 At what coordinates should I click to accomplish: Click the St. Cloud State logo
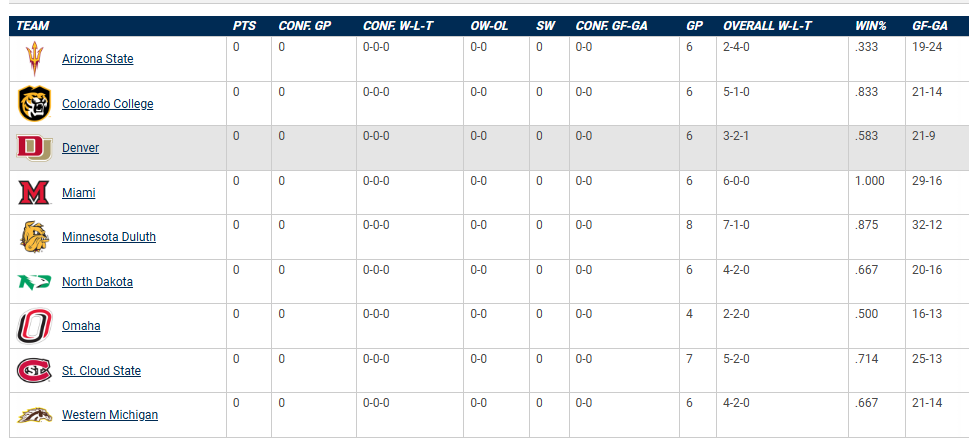pos(35,371)
